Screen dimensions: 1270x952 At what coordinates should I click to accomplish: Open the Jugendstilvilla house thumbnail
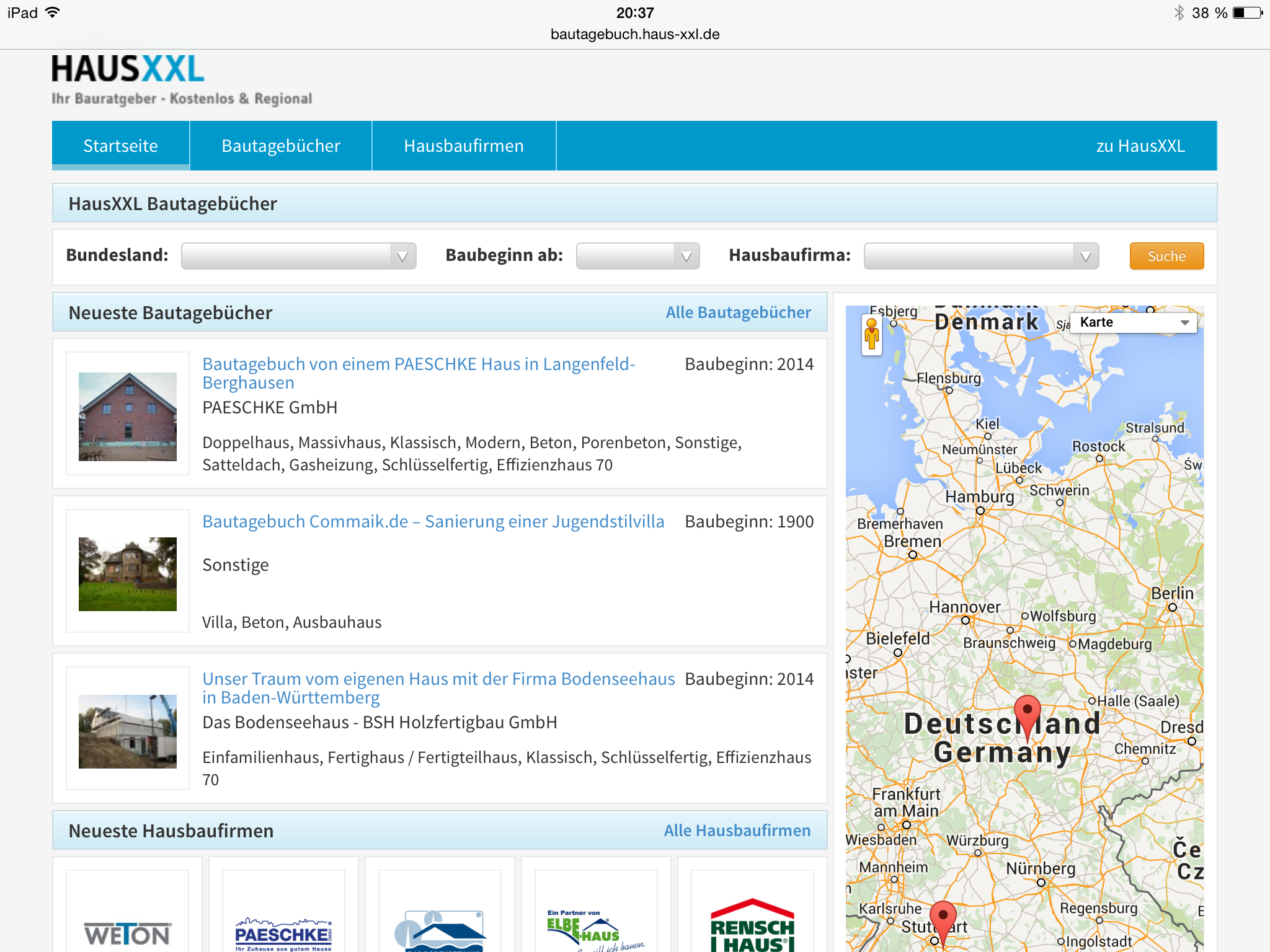[128, 573]
